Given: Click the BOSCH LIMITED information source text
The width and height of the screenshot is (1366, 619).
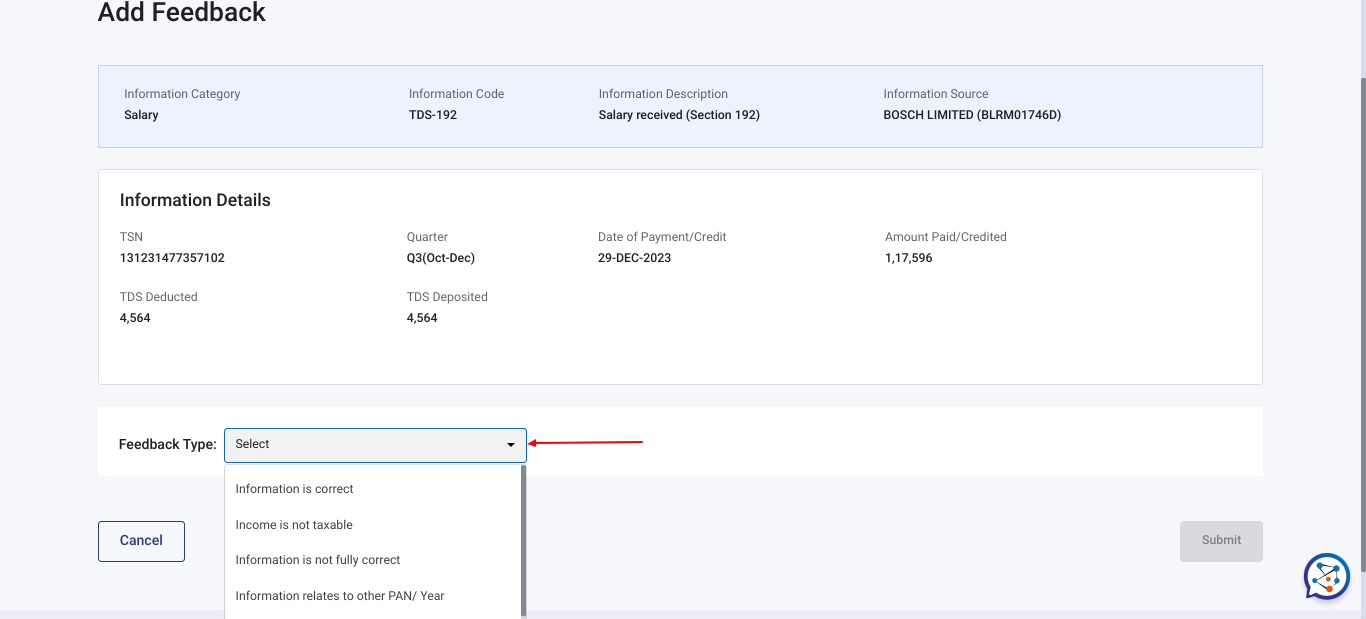Looking at the screenshot, I should click(x=972, y=115).
